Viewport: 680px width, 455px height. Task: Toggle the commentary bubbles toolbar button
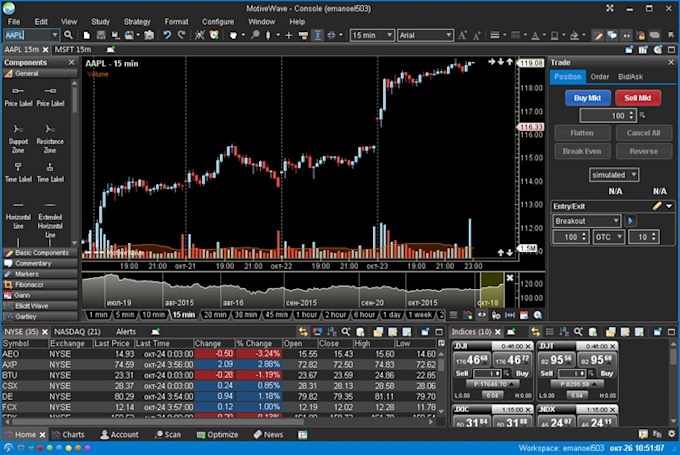(612, 35)
